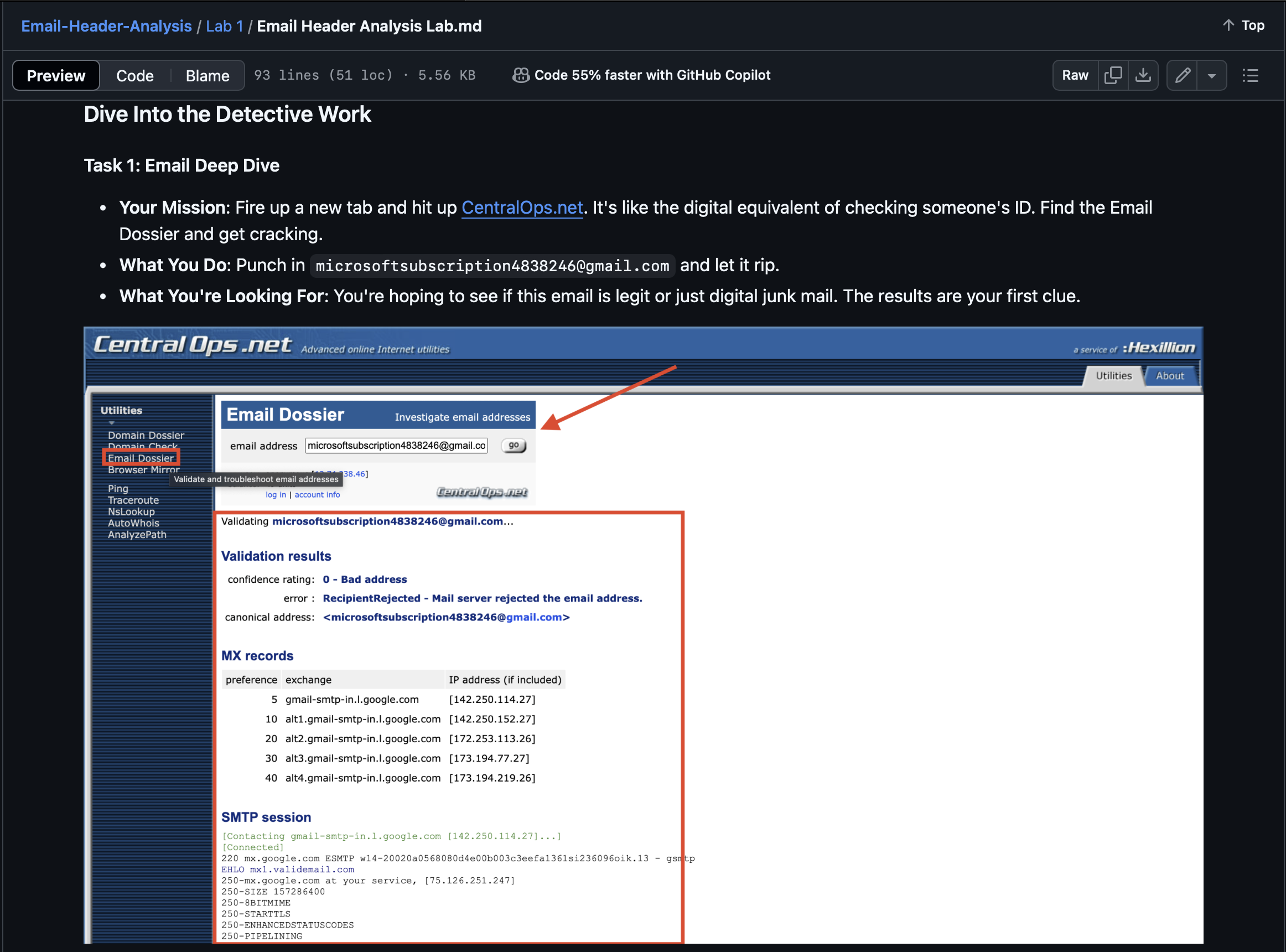Click inside the email address input field
The width and height of the screenshot is (1286, 952).
[x=396, y=446]
